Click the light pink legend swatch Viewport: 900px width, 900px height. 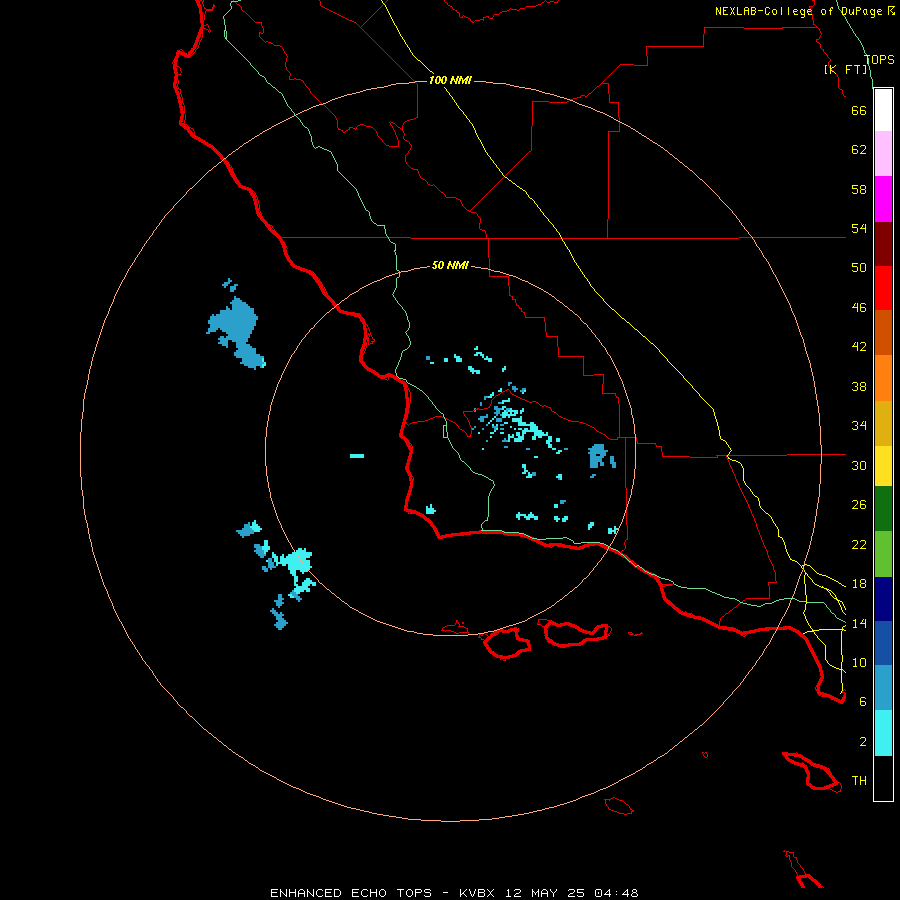[x=883, y=154]
